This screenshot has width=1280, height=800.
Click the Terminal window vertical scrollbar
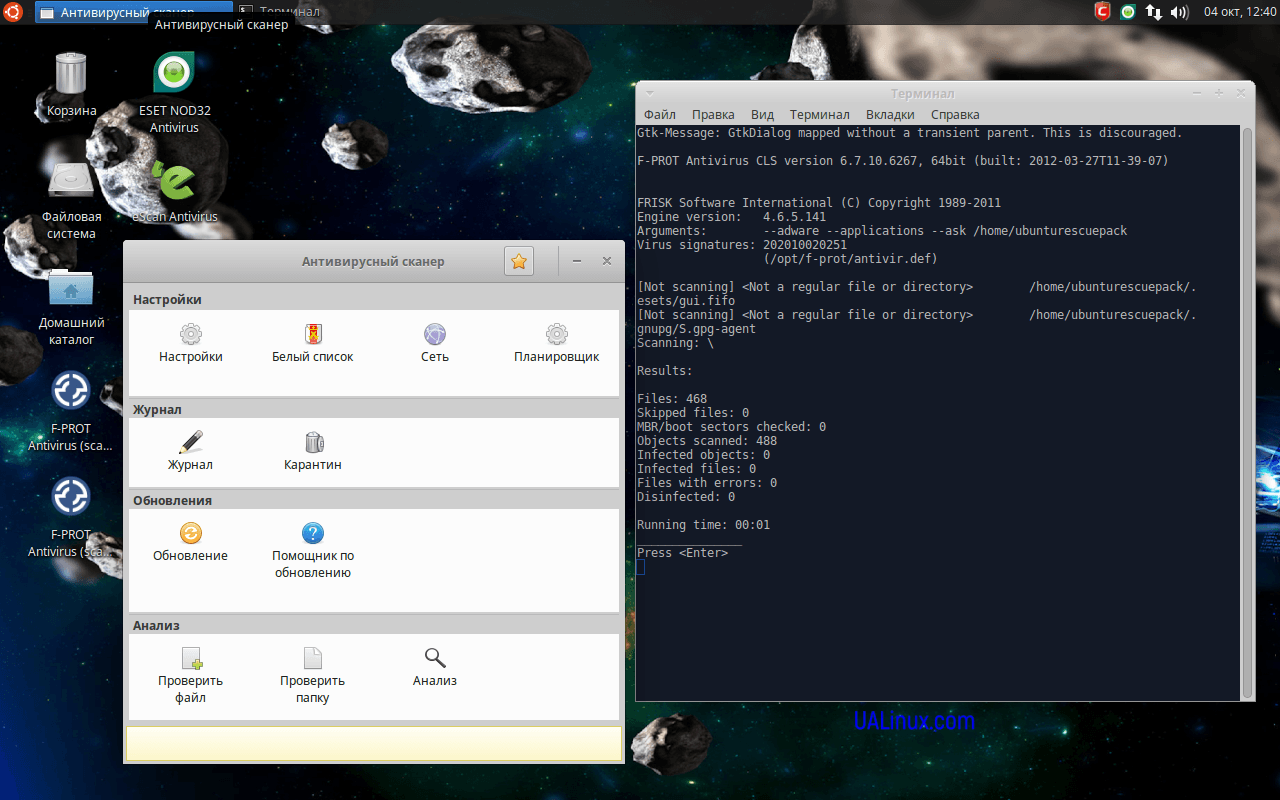pos(1246,412)
